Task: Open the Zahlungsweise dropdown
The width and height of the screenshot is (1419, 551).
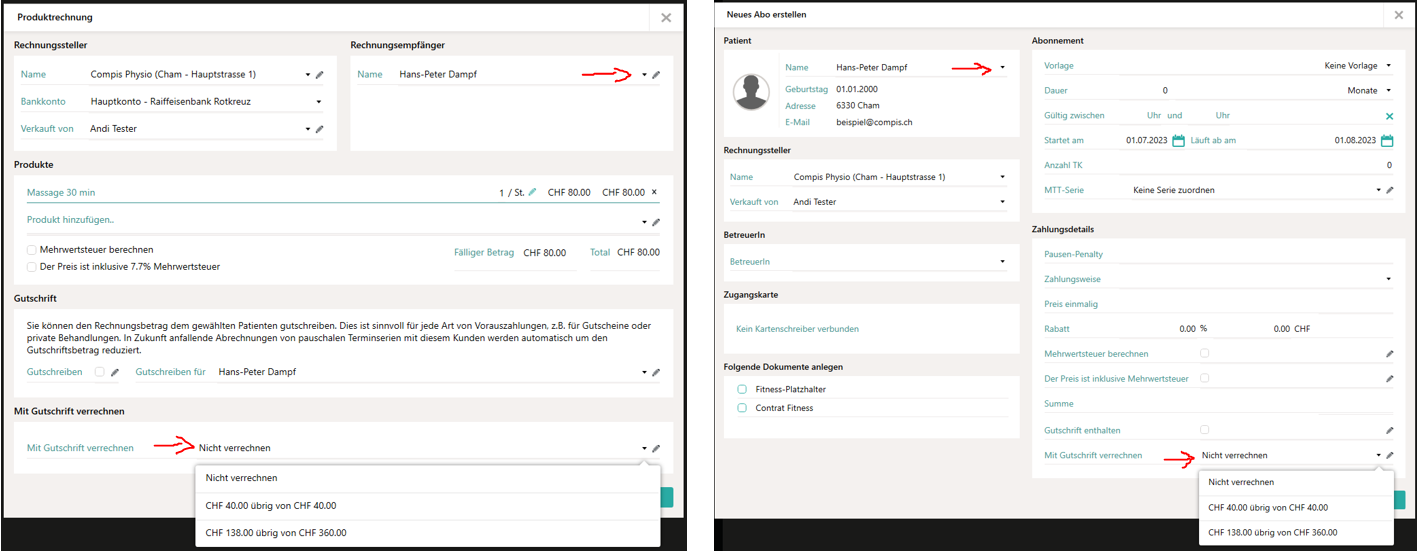Action: click(x=1388, y=279)
